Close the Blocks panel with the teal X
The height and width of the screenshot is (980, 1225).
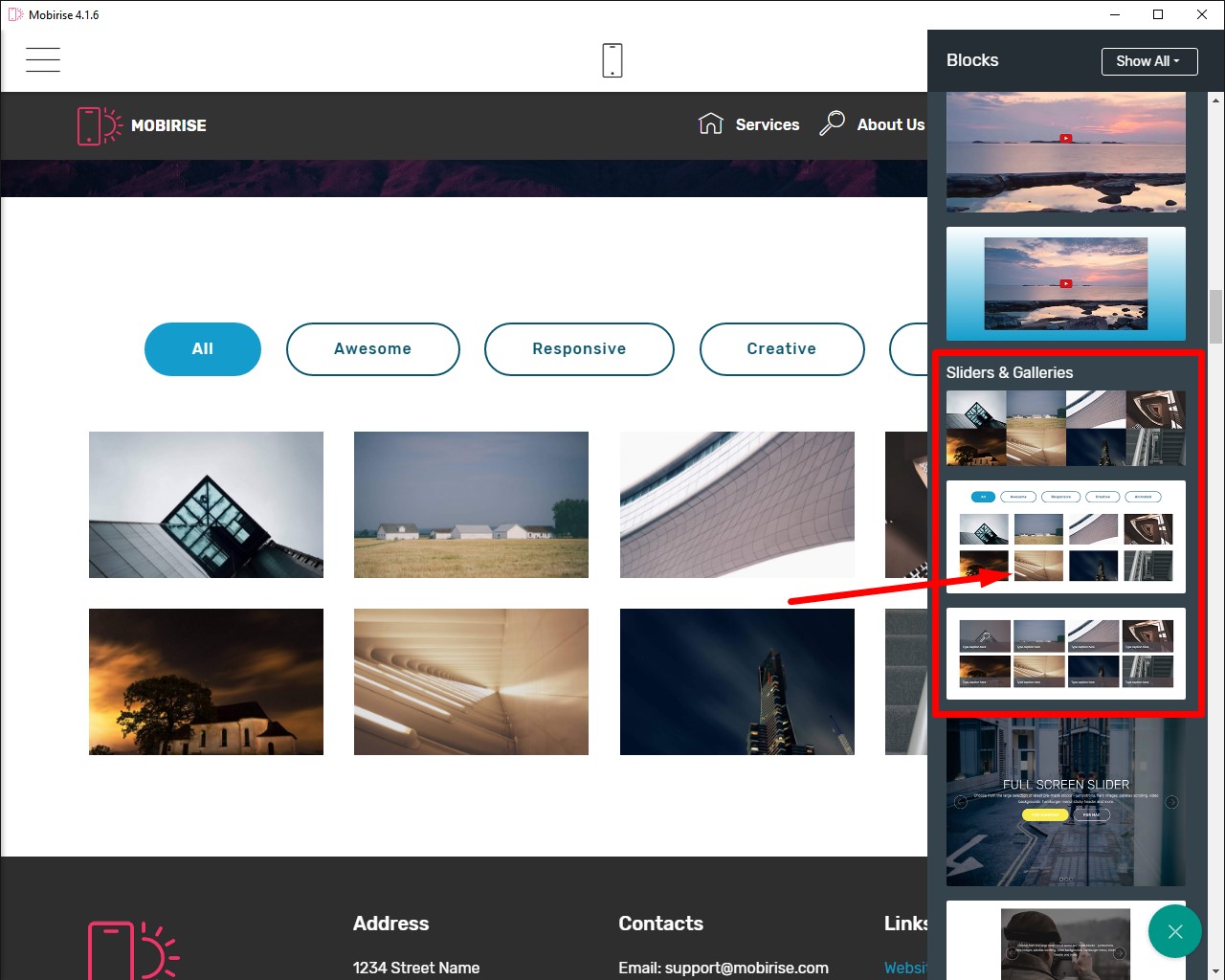point(1175,931)
